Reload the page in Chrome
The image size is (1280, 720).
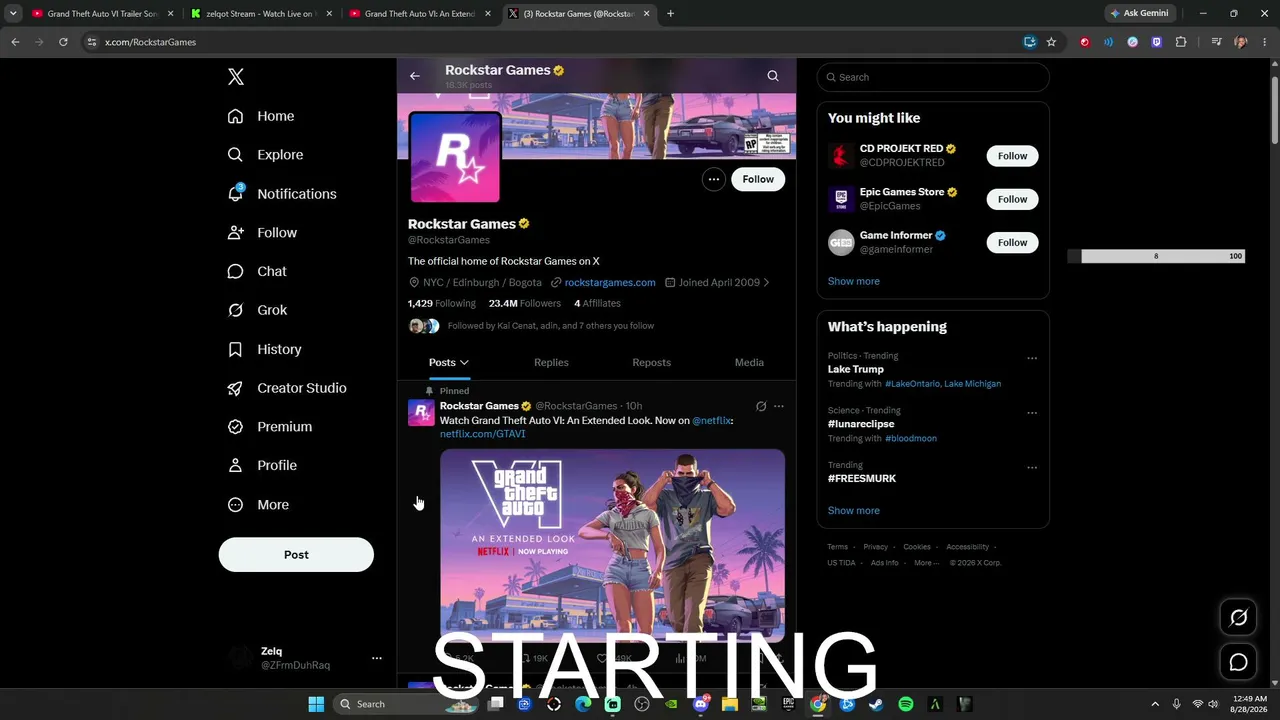(63, 42)
